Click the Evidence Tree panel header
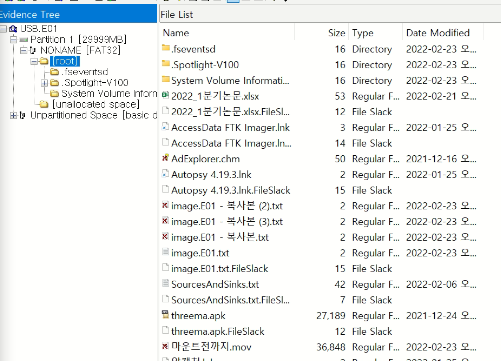Screen dimensions: 501x361 tap(78, 15)
